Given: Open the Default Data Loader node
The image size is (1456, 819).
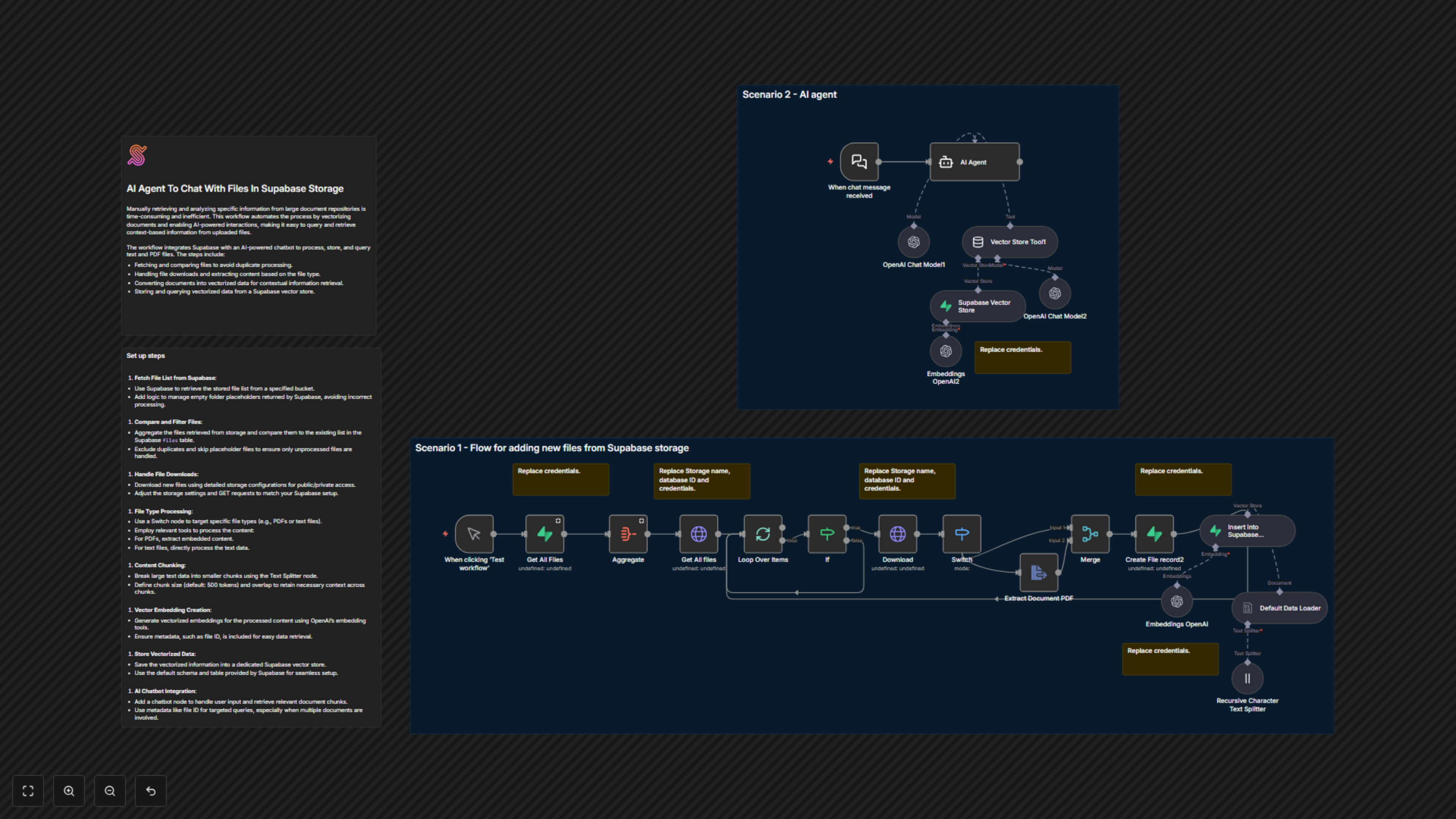Looking at the screenshot, I should click(1279, 608).
